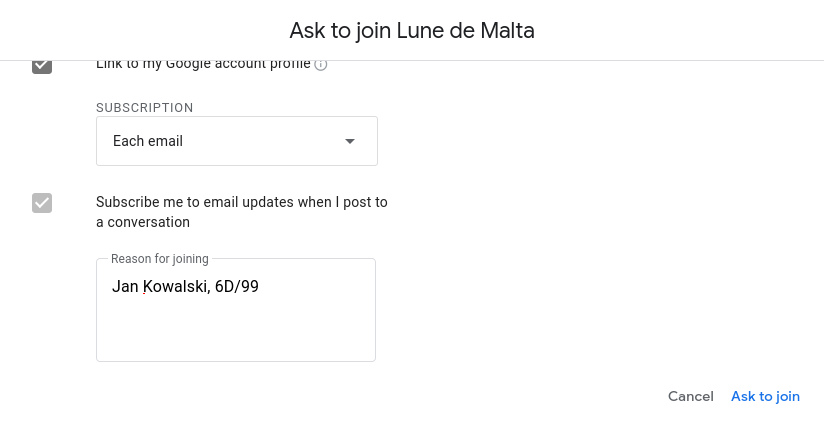Open the Subscription combo box
The height and width of the screenshot is (430, 824).
236,141
